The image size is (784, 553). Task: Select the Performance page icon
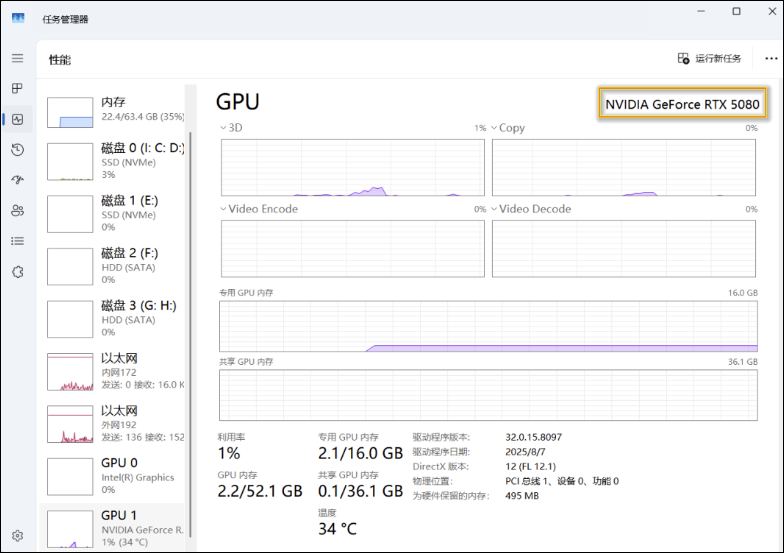[x=17, y=120]
